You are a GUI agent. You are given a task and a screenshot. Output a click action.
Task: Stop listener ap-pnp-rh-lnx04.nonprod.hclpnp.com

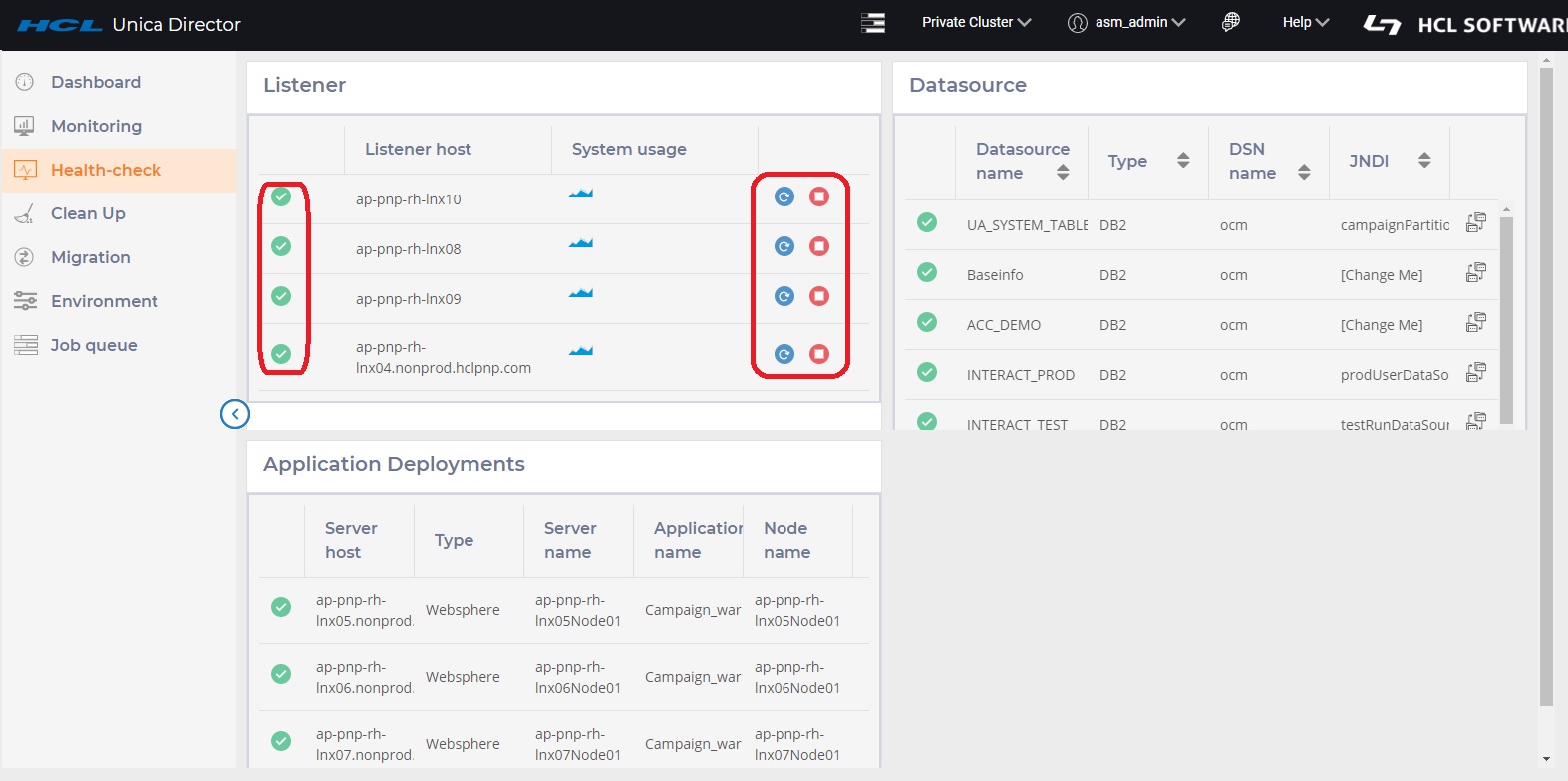tap(819, 354)
